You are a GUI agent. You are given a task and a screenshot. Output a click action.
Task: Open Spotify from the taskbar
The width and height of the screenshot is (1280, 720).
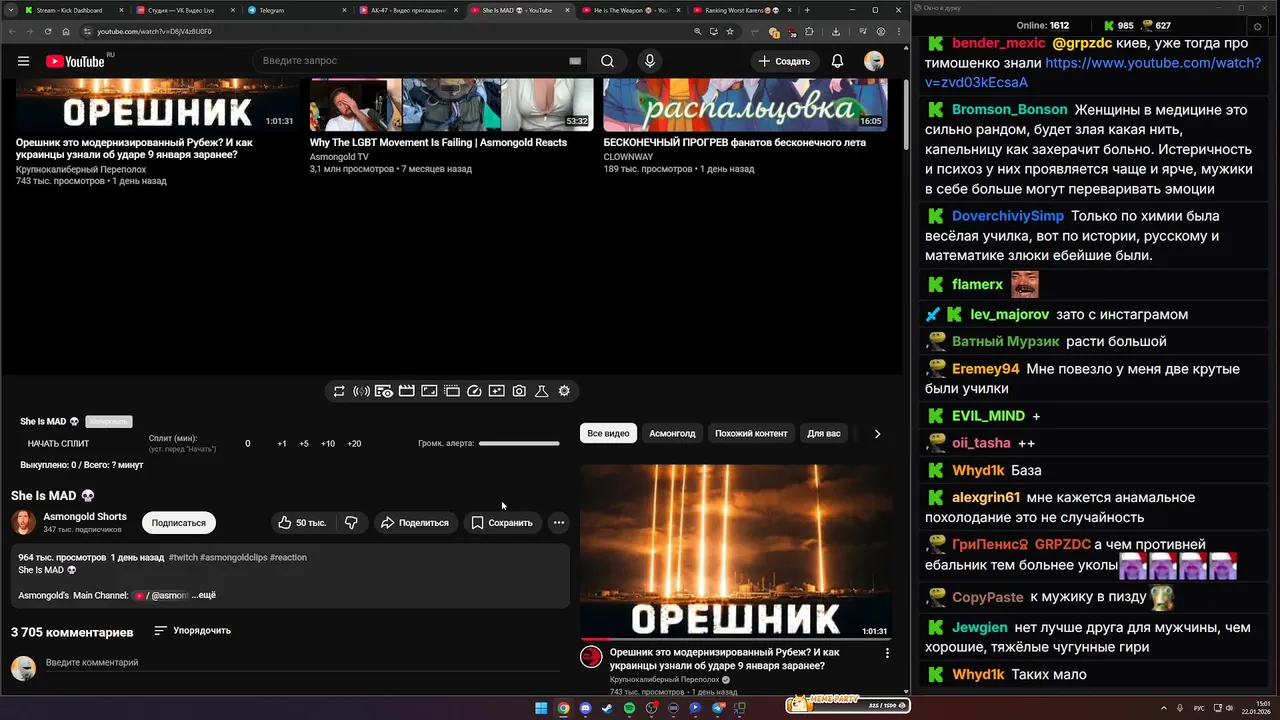click(x=629, y=708)
